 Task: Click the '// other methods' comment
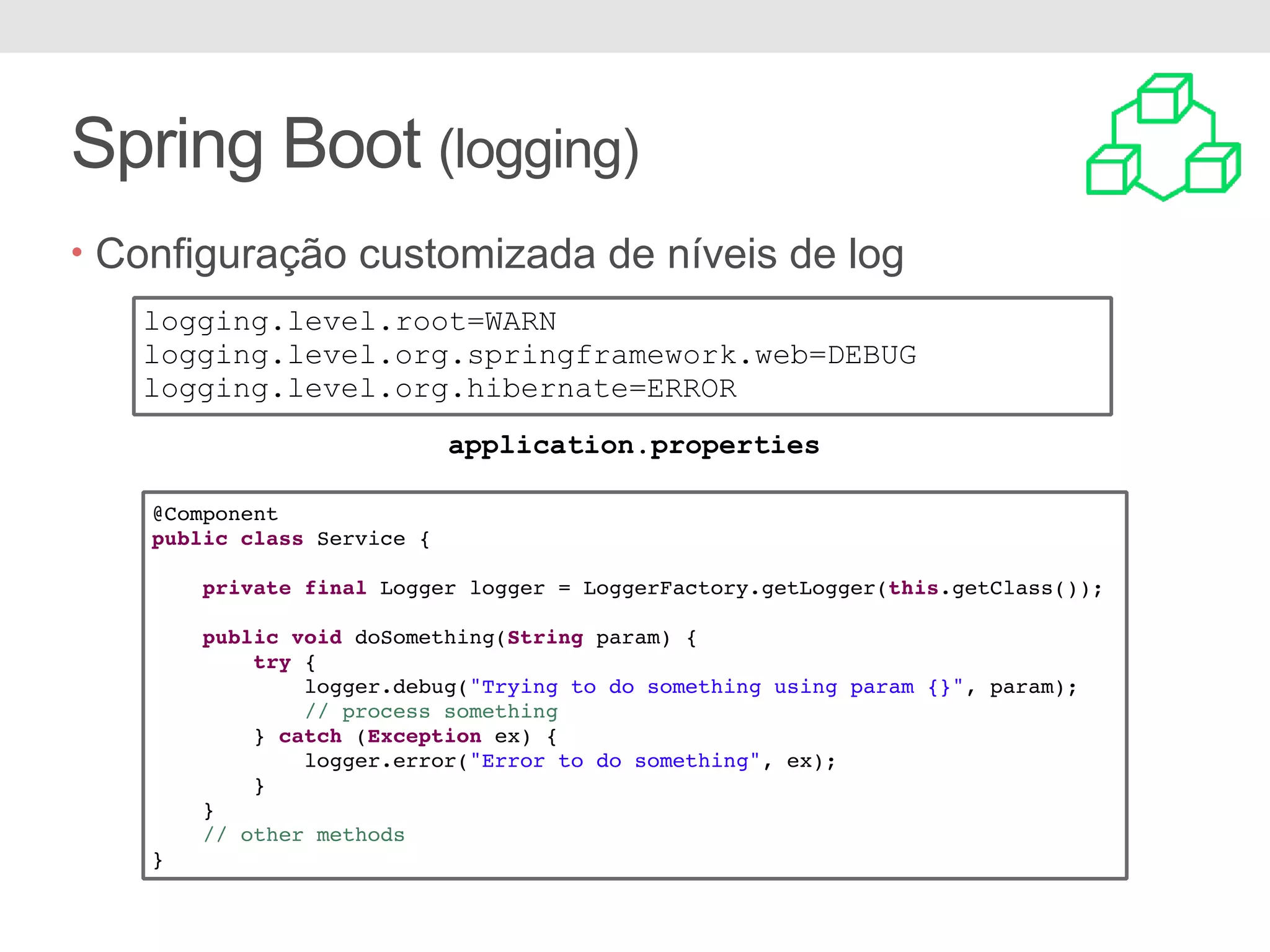coord(304,835)
